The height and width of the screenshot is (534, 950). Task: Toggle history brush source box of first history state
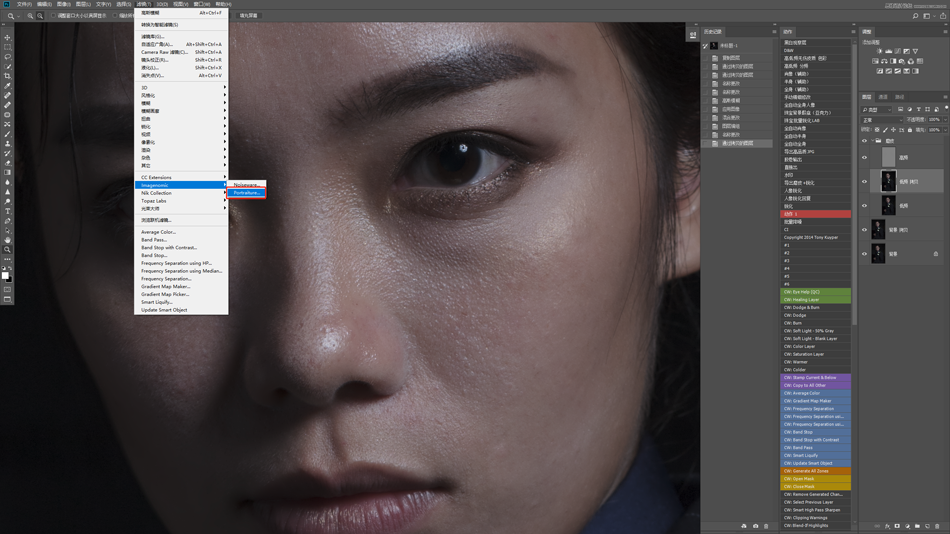click(705, 58)
